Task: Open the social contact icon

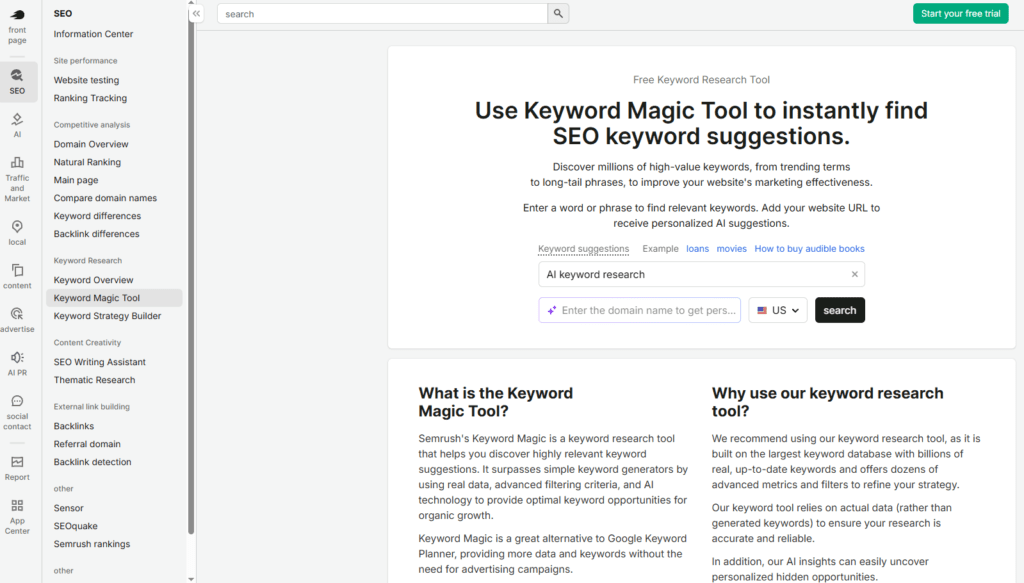Action: tap(17, 401)
